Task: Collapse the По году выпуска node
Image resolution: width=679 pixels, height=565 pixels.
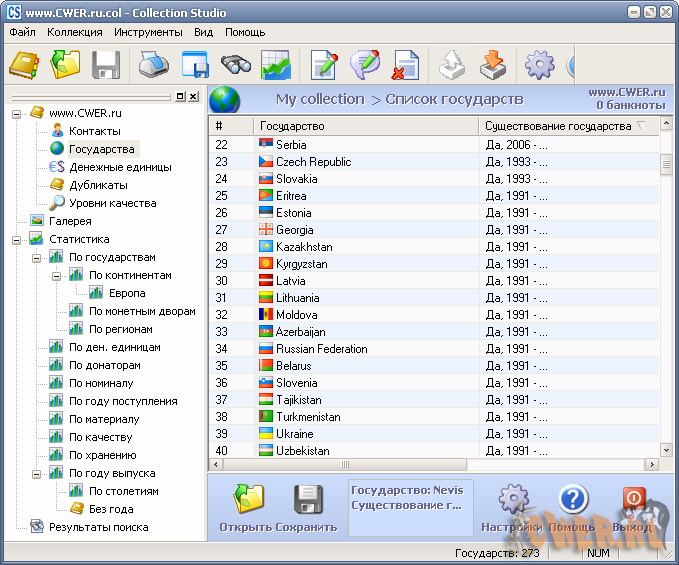Action: click(x=37, y=473)
